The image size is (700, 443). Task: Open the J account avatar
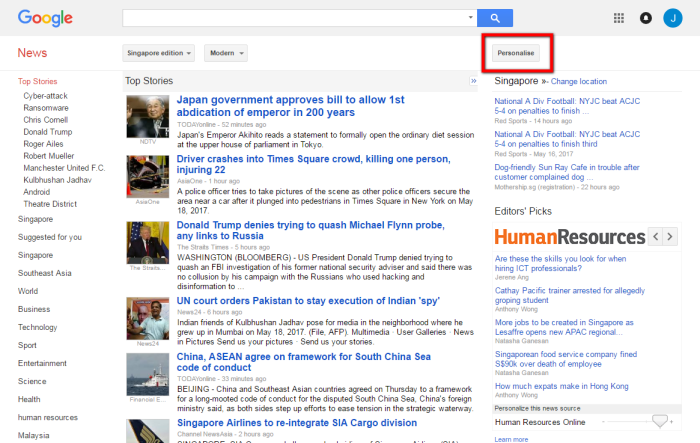(x=672, y=18)
